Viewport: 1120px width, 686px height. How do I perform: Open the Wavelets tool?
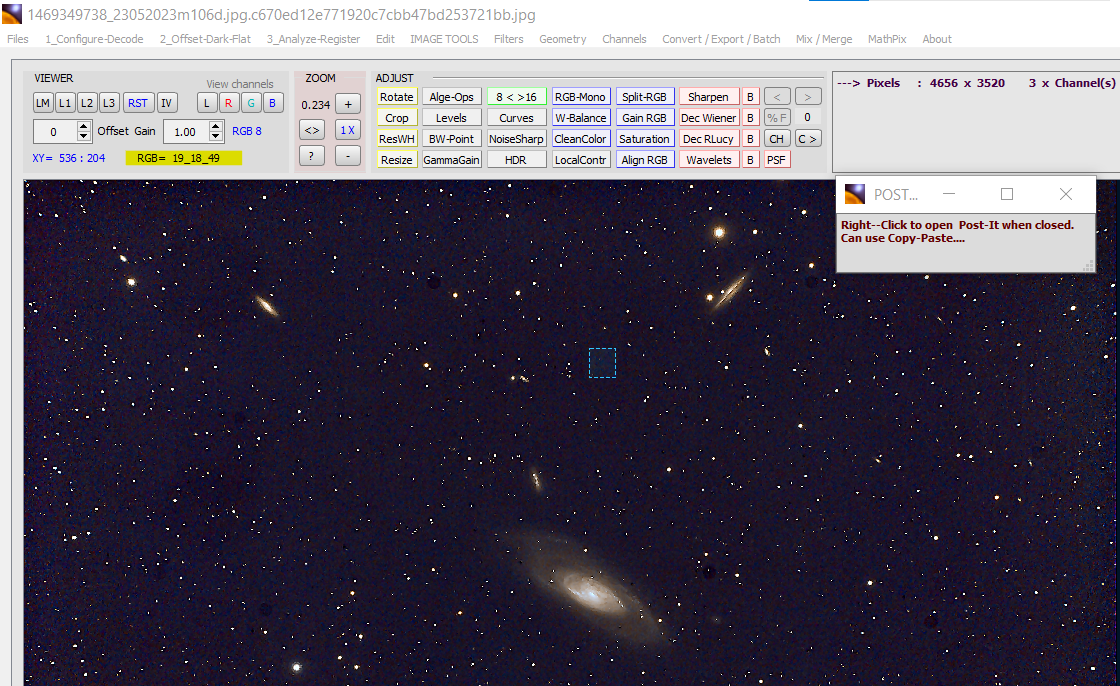(709, 160)
